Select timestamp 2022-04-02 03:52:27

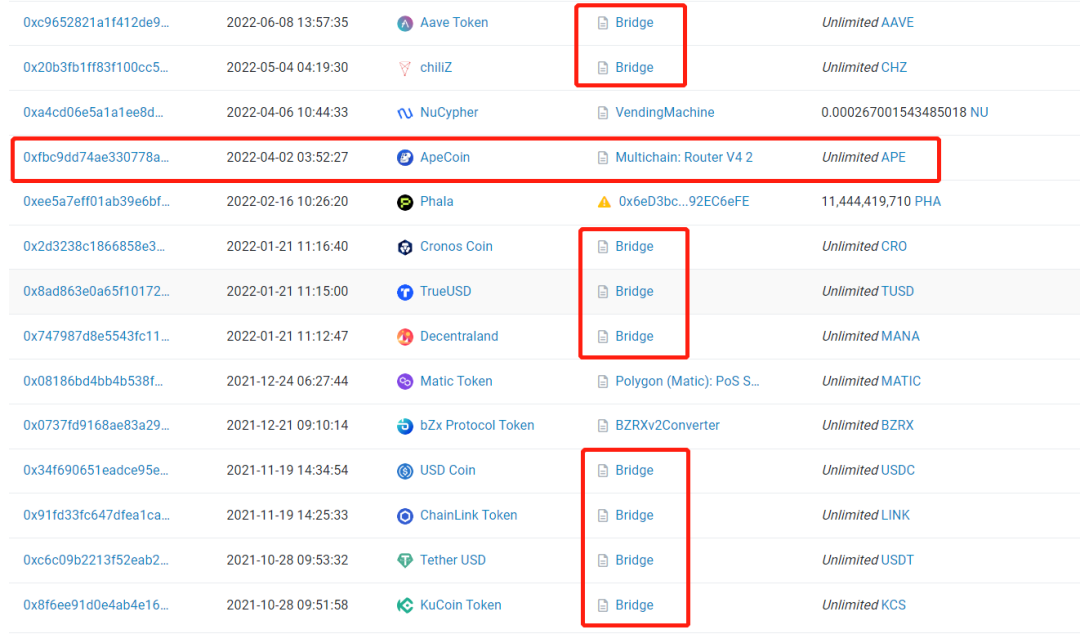click(x=287, y=157)
